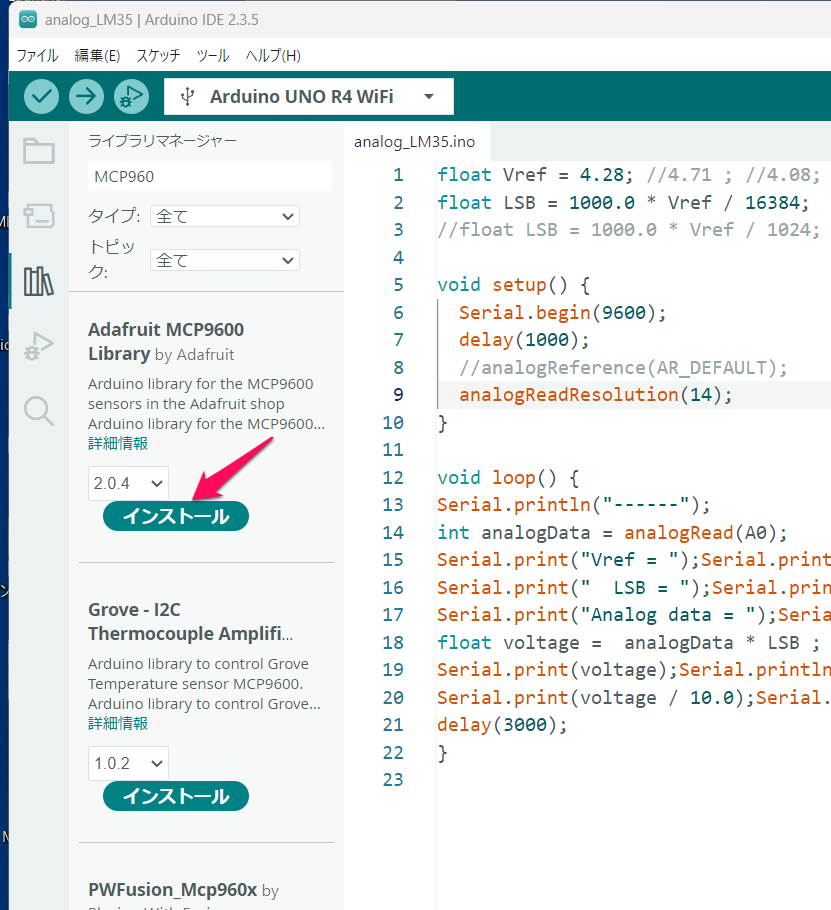
Task: Click the library search field containing MCP960
Action: point(209,176)
